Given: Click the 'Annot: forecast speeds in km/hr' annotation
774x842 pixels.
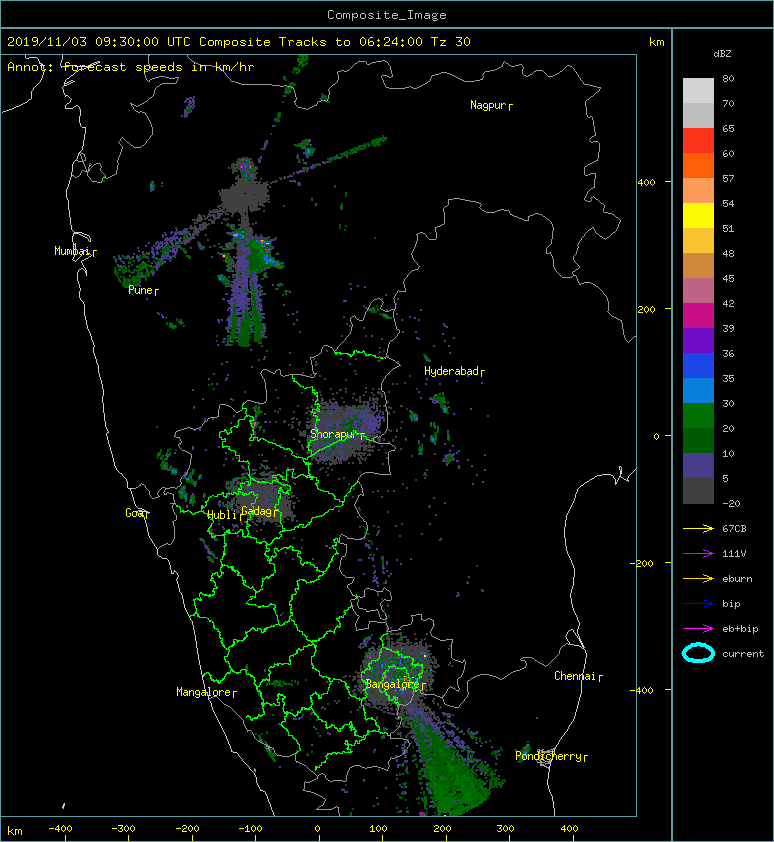Looking at the screenshot, I should tap(131, 67).
